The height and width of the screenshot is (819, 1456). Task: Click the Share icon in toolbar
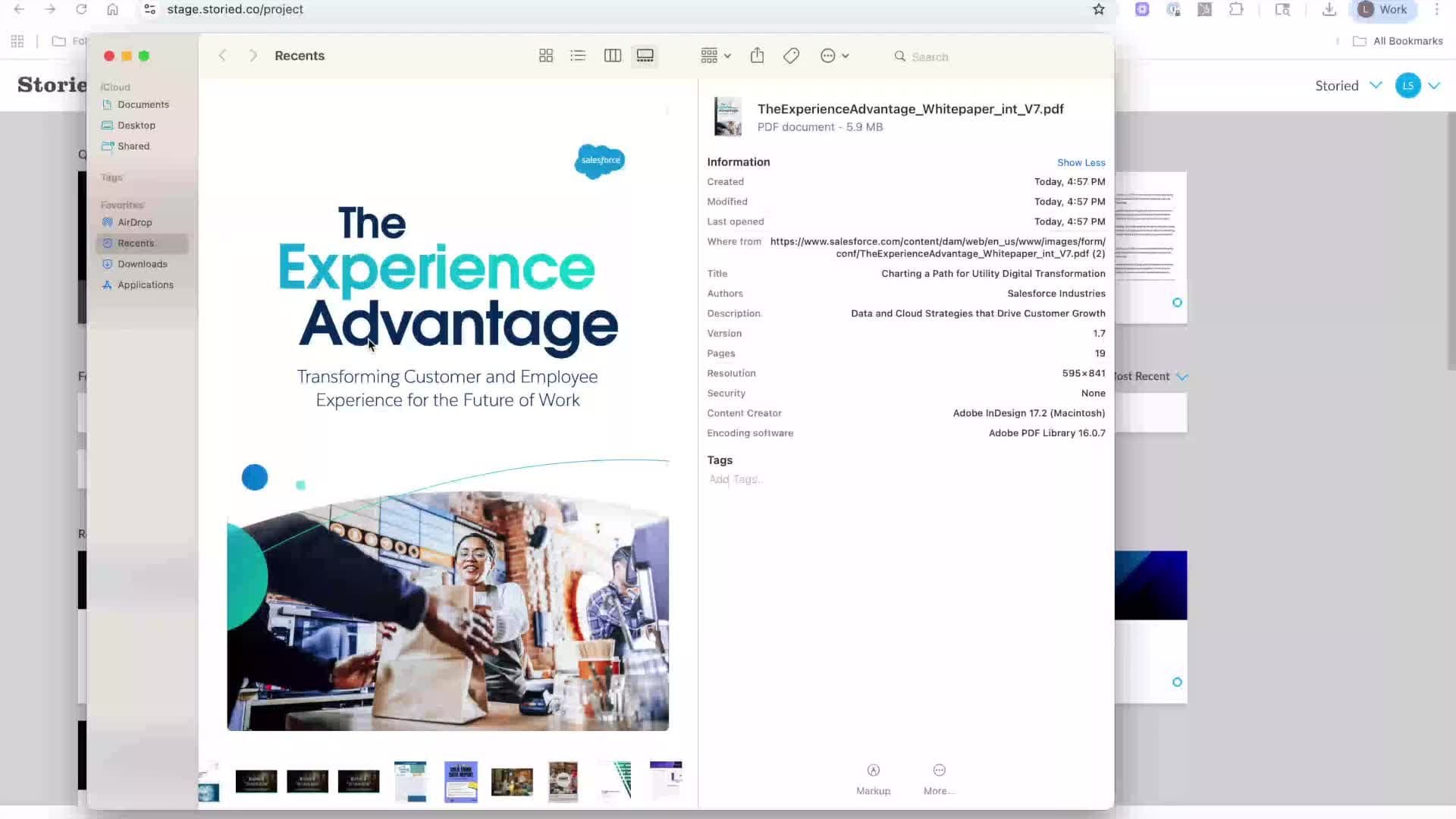coord(757,56)
